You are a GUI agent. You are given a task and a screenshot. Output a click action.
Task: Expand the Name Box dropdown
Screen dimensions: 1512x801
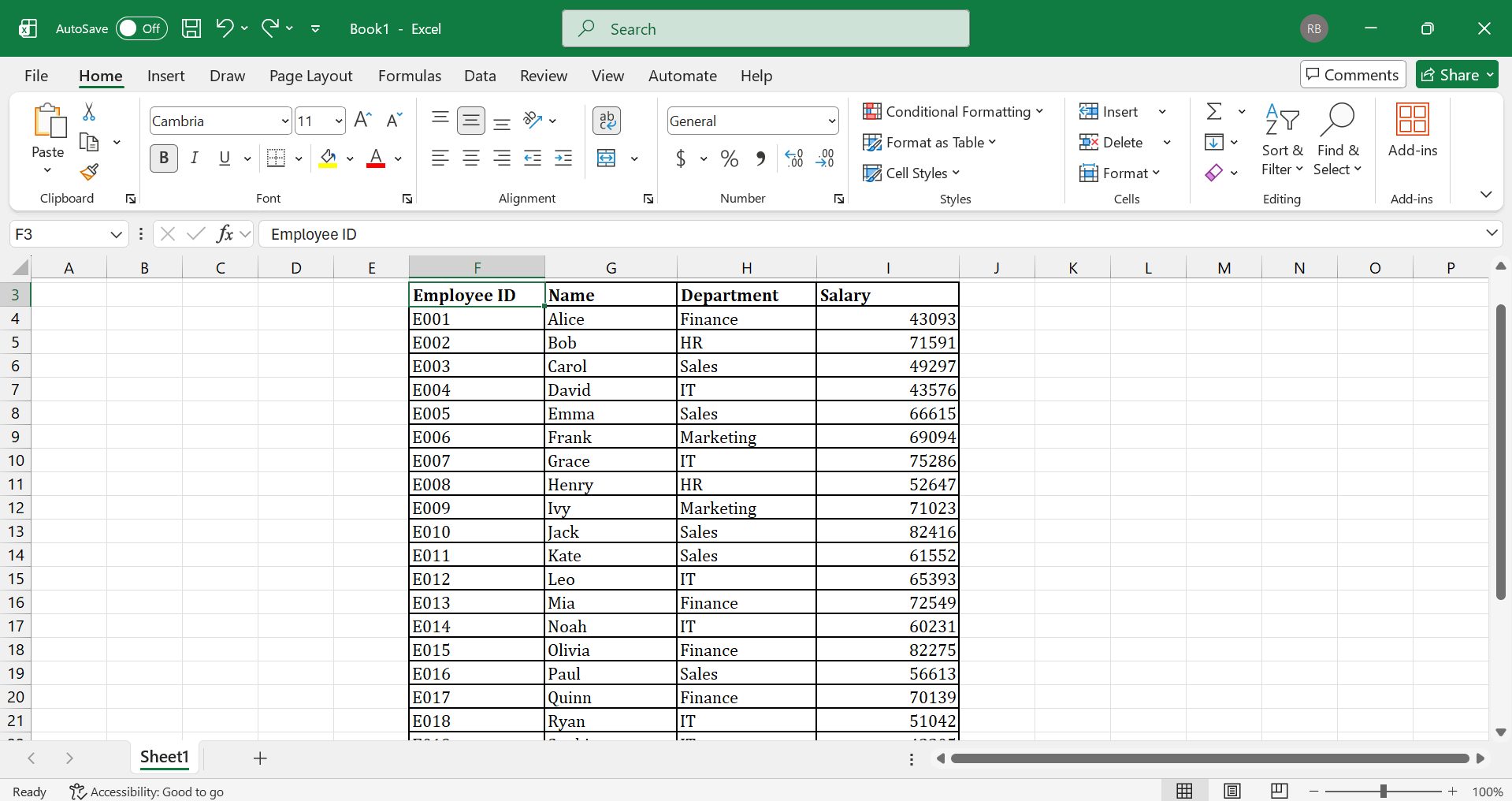[116, 234]
